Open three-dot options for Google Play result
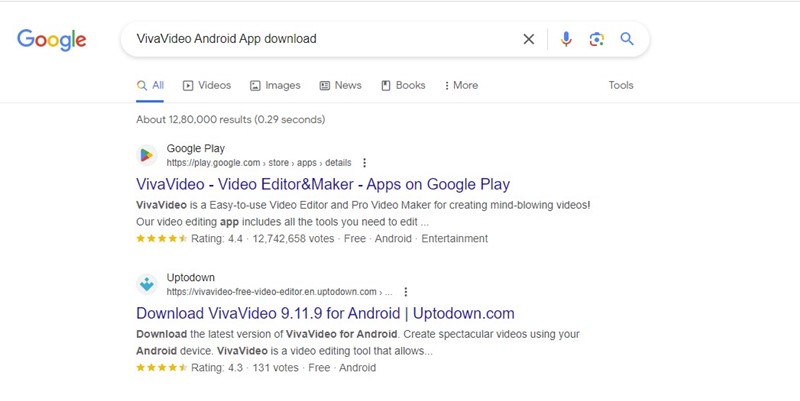 click(364, 163)
